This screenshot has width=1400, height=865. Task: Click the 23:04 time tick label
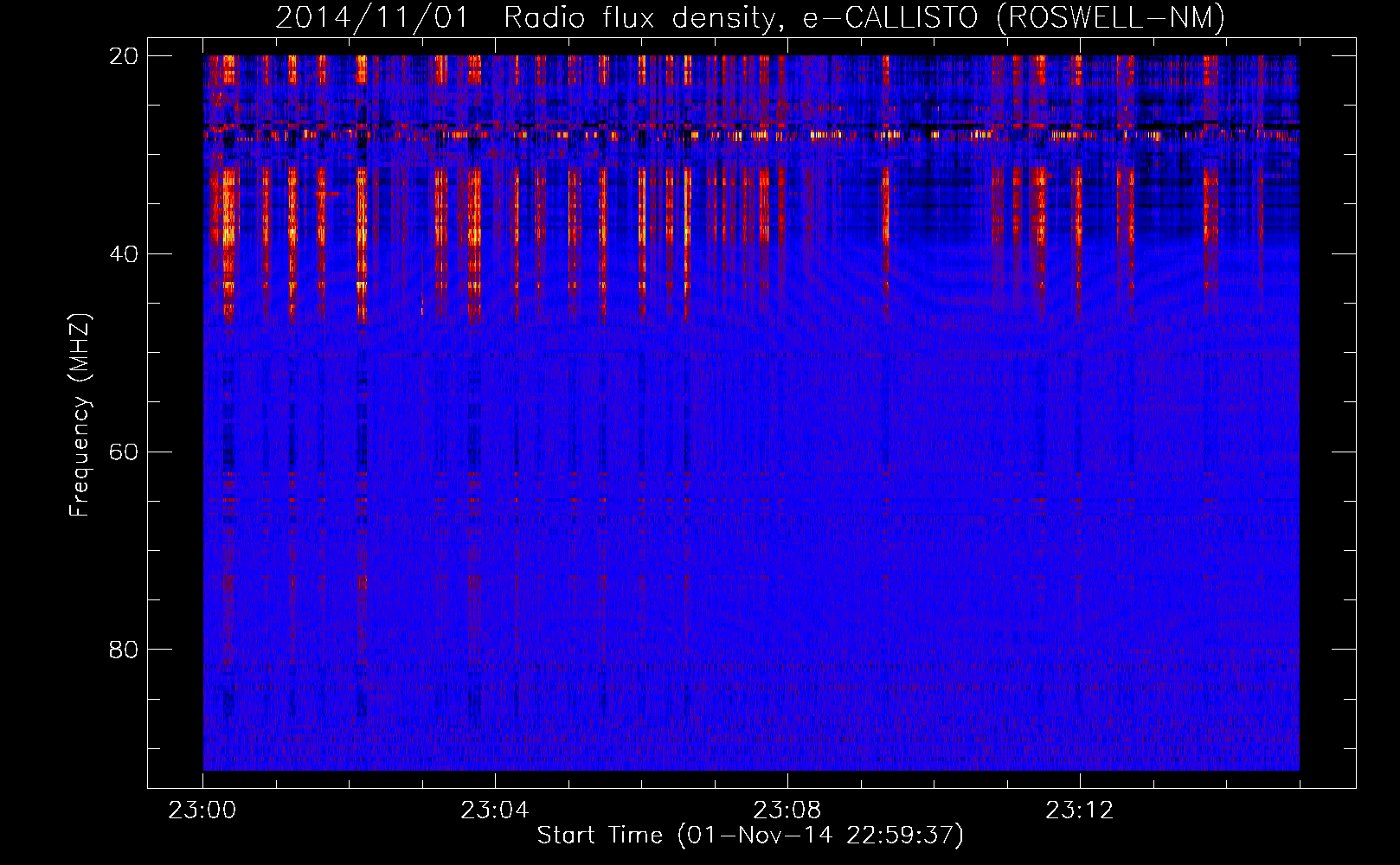[x=495, y=811]
